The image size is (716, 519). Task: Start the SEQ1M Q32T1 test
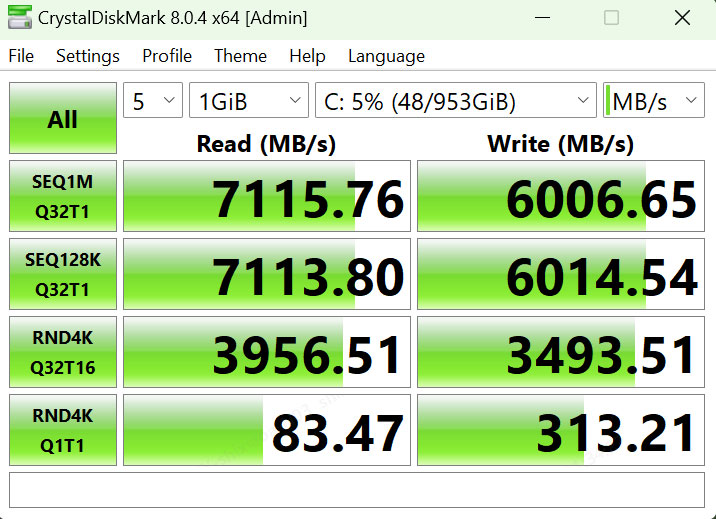point(62,195)
